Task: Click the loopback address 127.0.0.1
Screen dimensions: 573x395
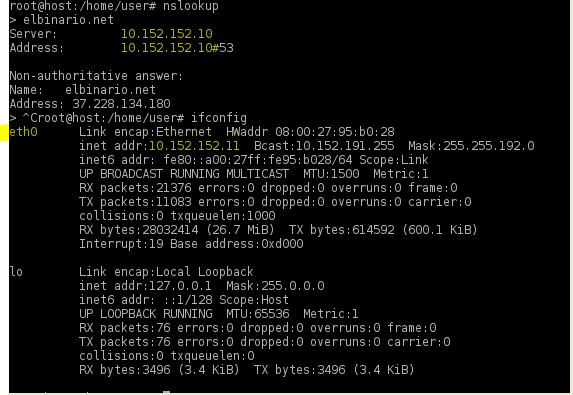Action: point(180,286)
